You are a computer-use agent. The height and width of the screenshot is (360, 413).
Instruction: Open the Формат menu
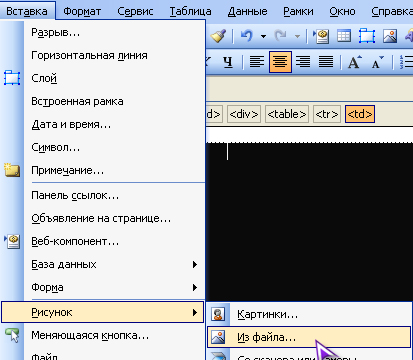click(82, 11)
